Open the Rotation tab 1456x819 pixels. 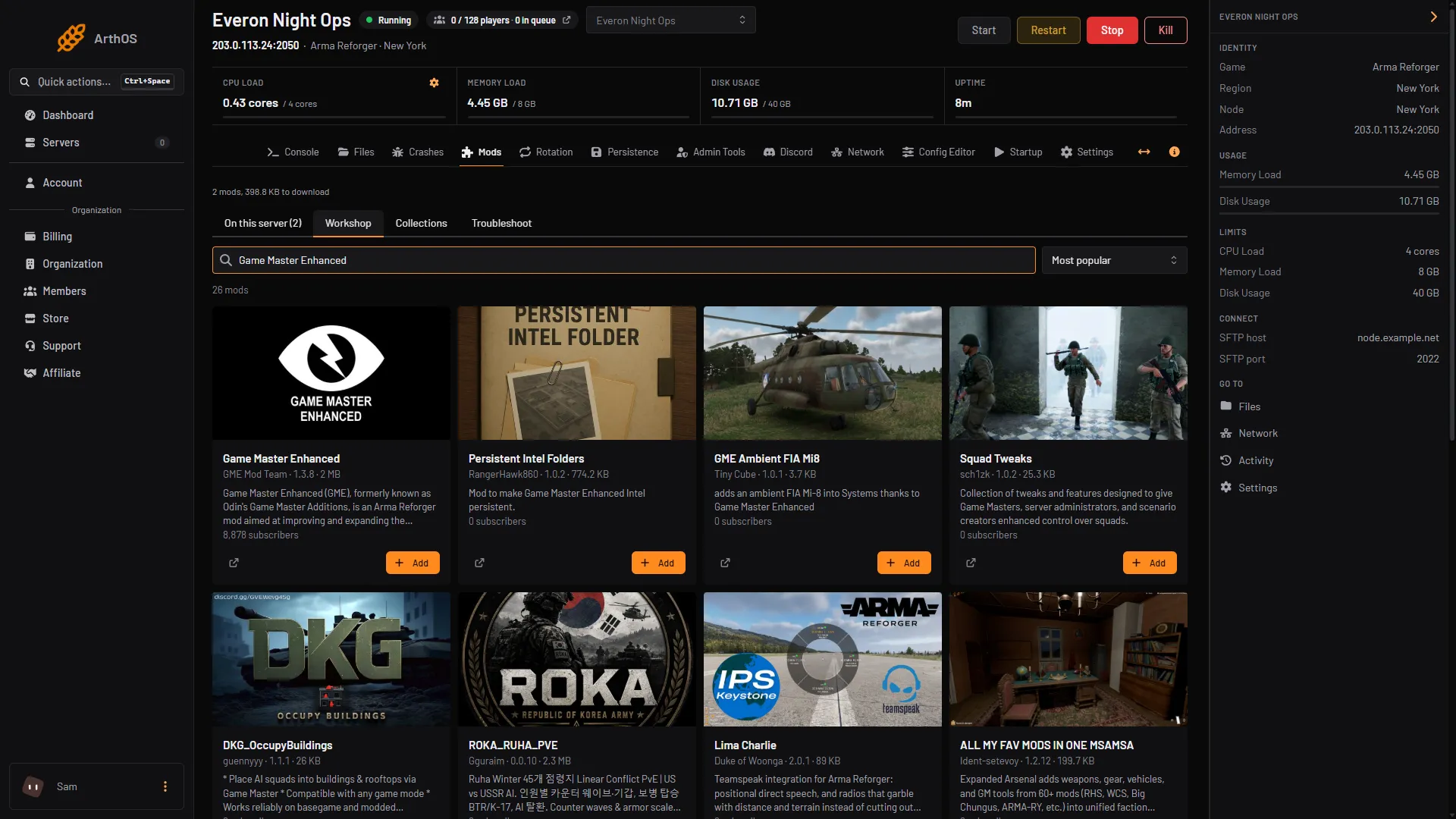coord(546,152)
